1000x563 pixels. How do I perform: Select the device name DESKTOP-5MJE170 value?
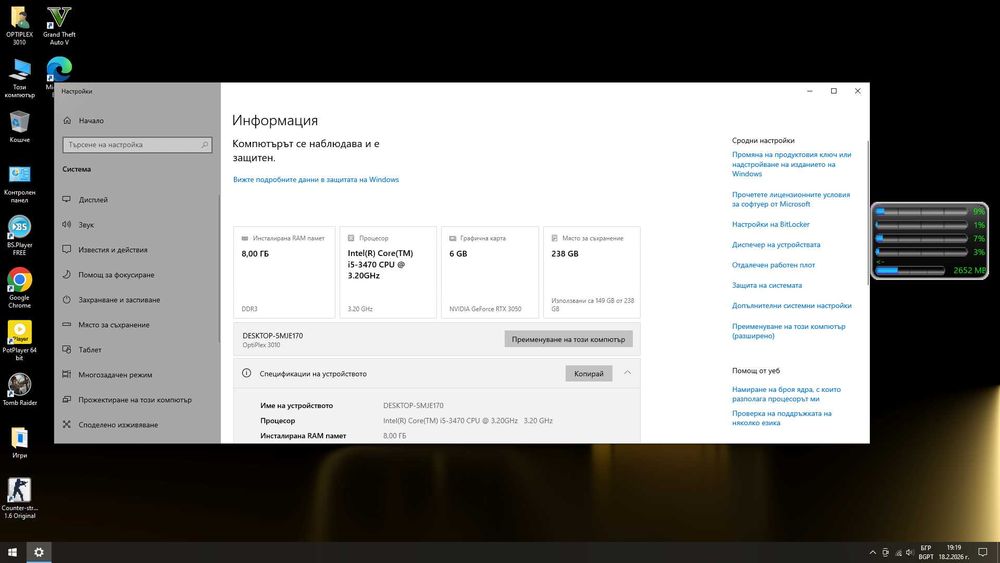click(413, 406)
